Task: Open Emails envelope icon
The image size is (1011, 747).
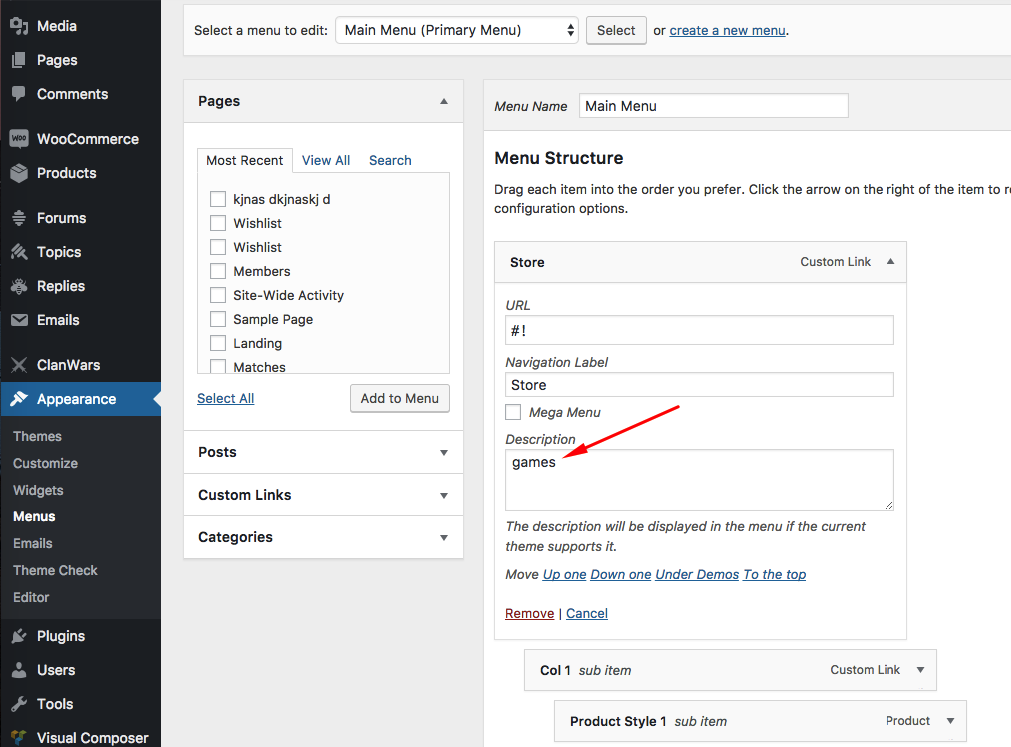Action: pos(19,320)
